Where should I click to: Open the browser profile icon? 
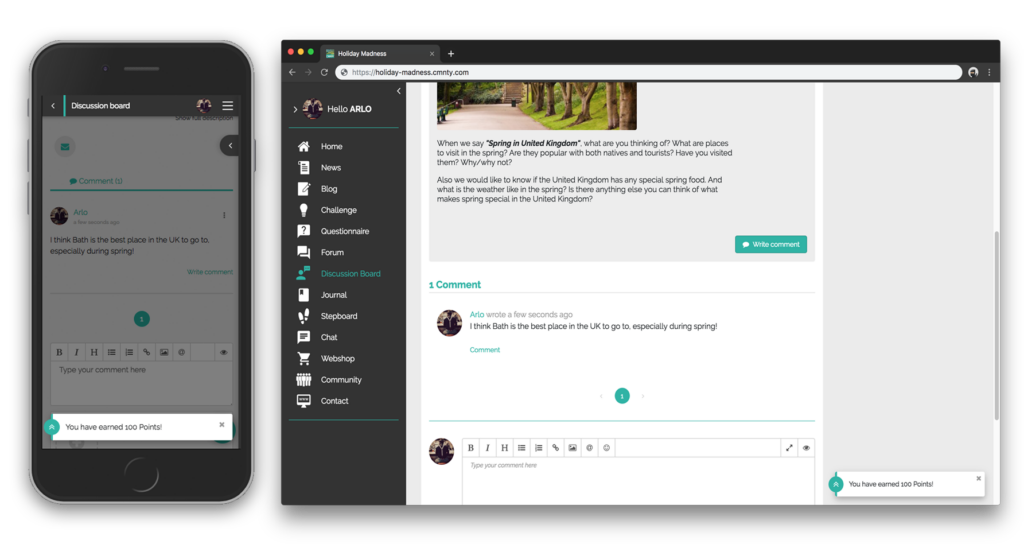(x=973, y=72)
